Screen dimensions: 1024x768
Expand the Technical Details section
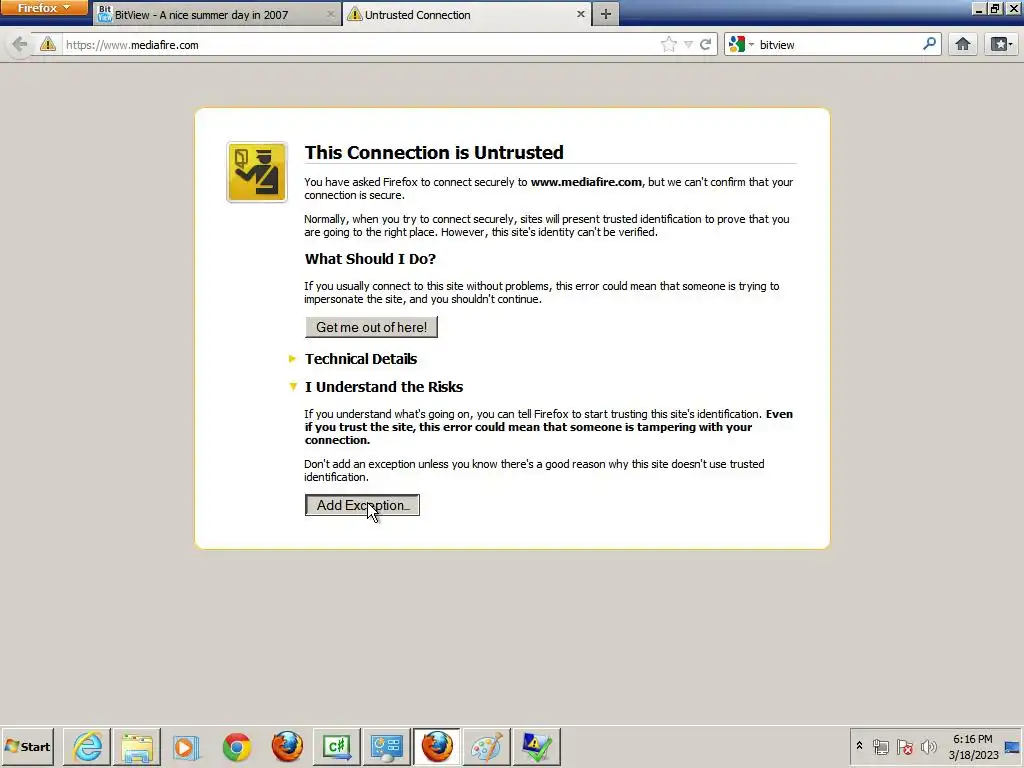pos(360,359)
